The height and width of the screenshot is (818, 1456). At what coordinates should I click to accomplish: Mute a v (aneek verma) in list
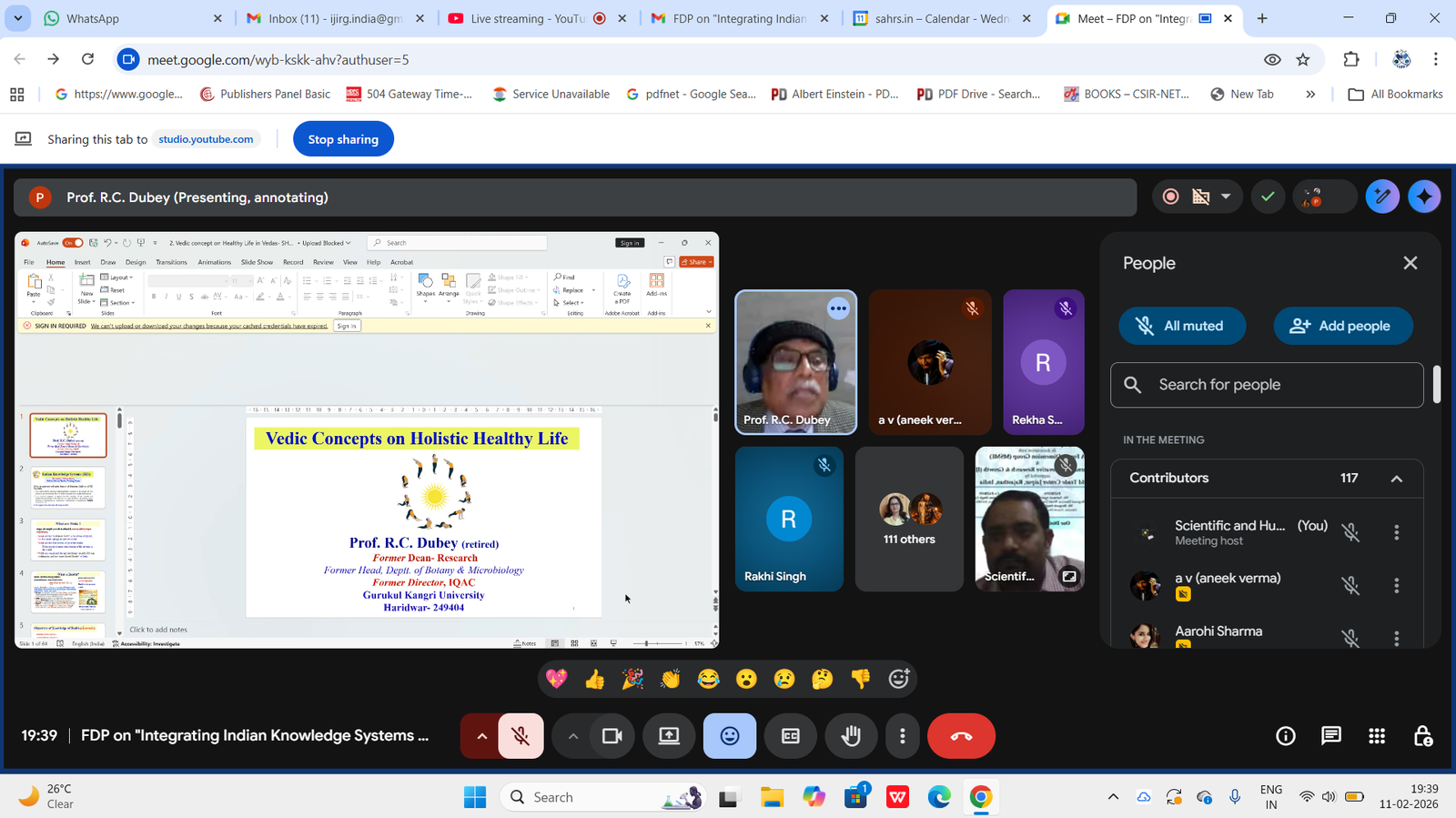point(1350,586)
